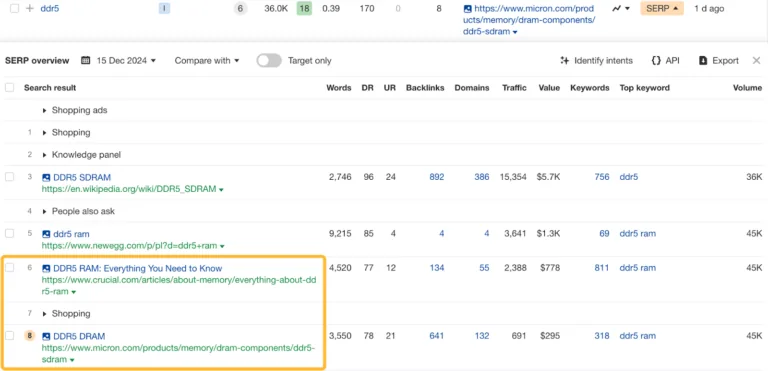The image size is (768, 371).
Task: Click the Export file icon
Action: pyautogui.click(x=703, y=61)
